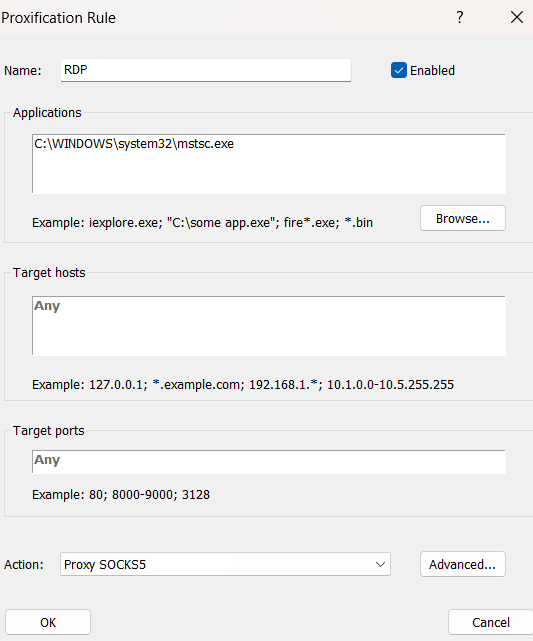
Task: Click the question mark help icon
Action: click(460, 17)
